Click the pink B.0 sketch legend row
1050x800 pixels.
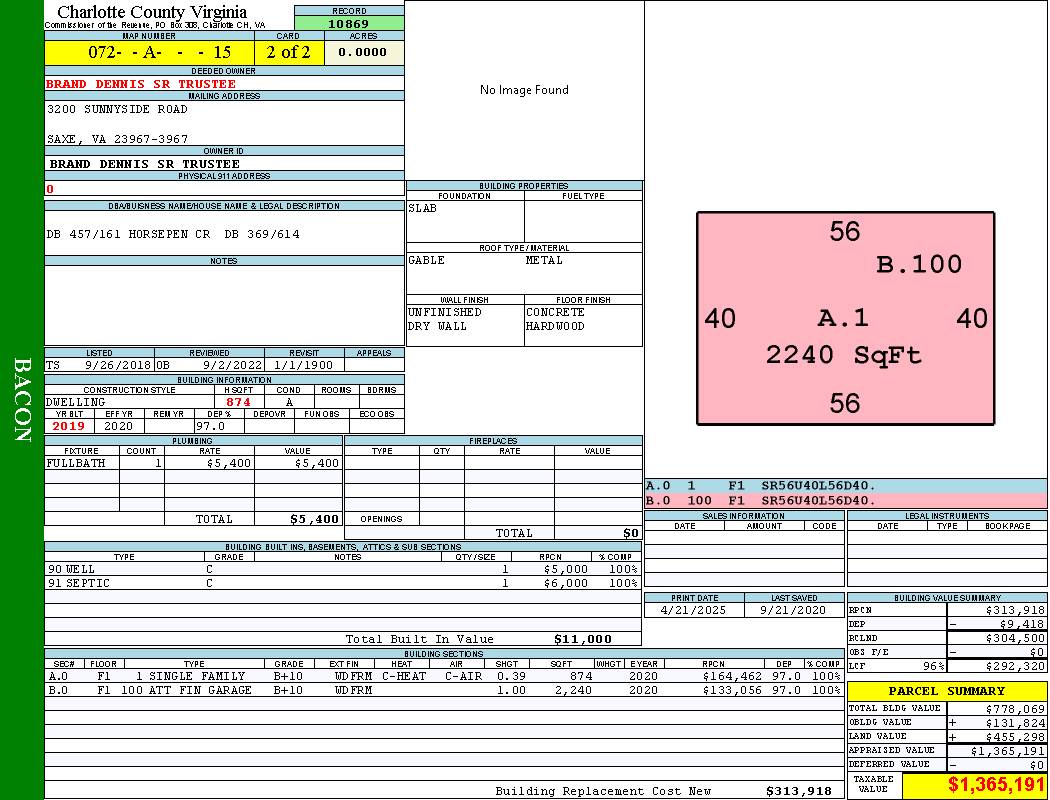[x=845, y=500]
